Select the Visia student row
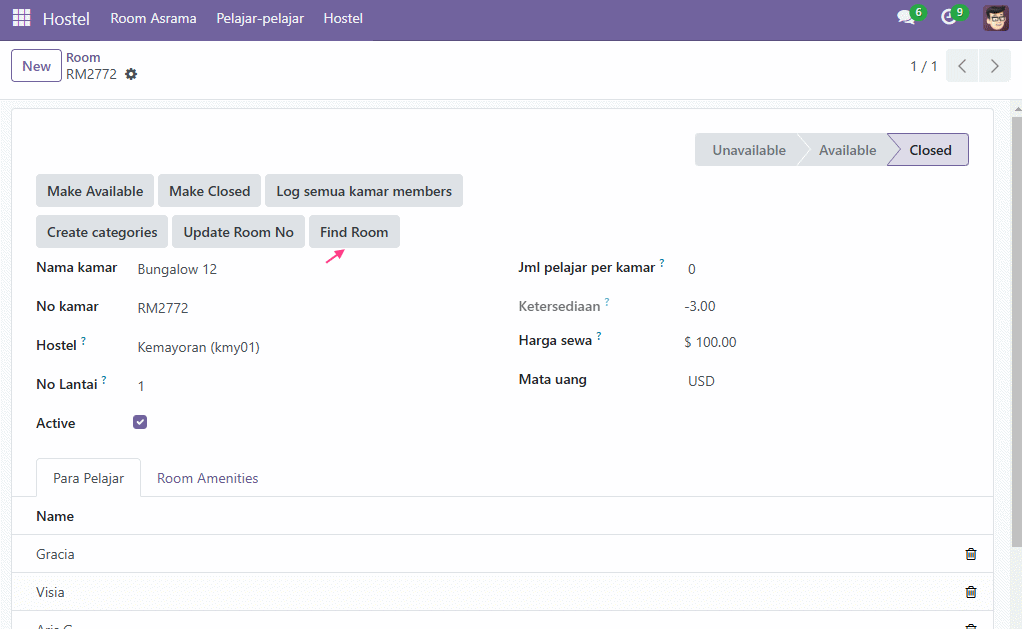 [502, 592]
